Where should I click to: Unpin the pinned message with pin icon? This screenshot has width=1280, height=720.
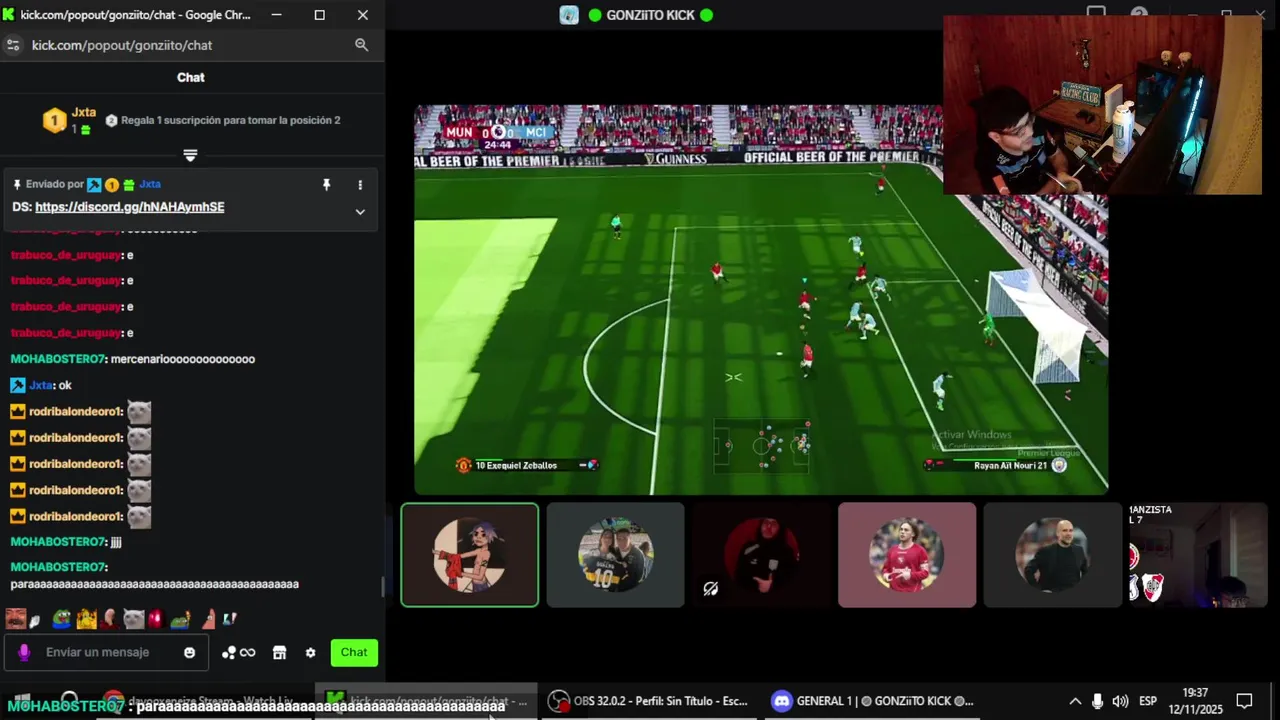point(326,185)
